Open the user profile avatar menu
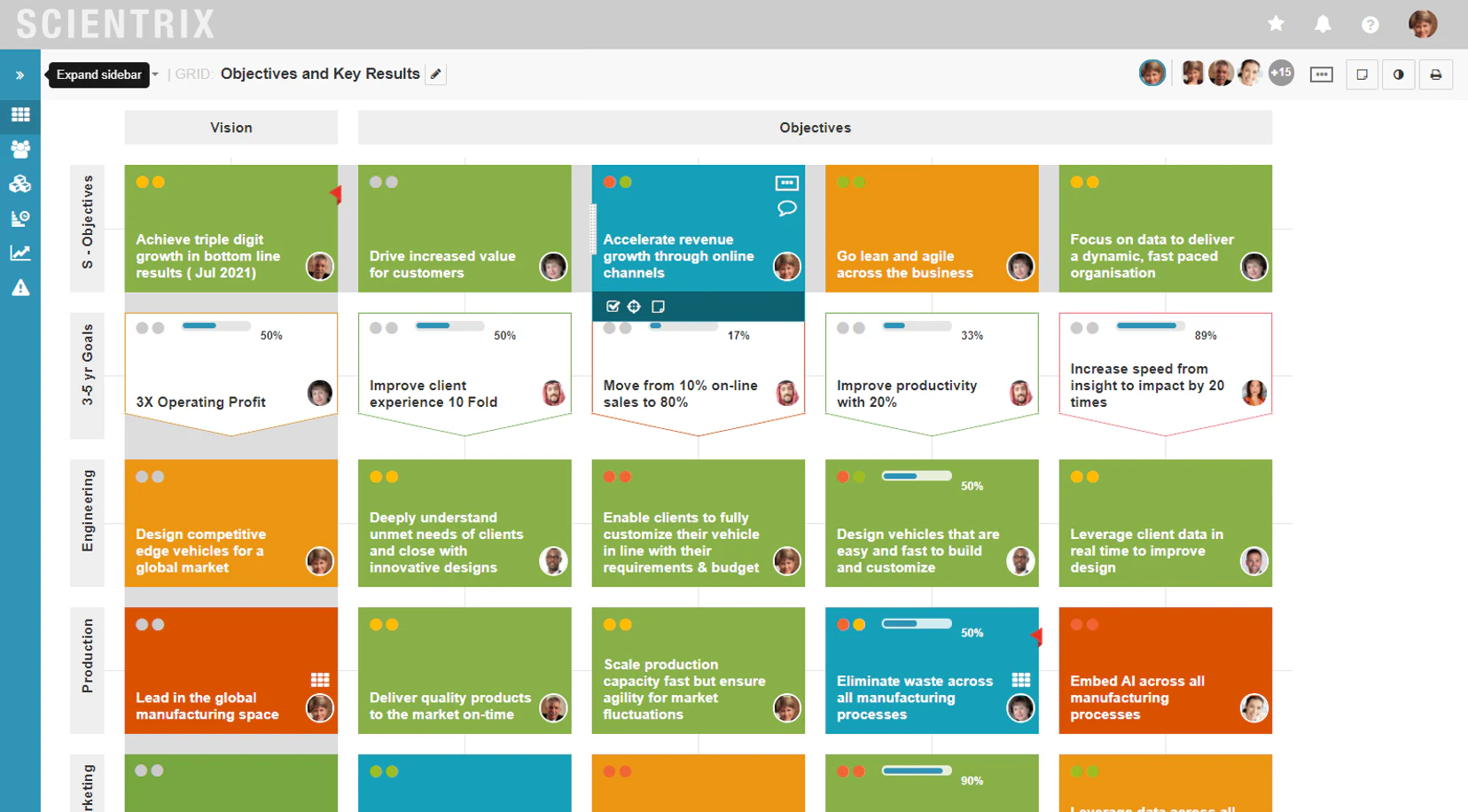This screenshot has width=1468, height=812. coord(1423,24)
